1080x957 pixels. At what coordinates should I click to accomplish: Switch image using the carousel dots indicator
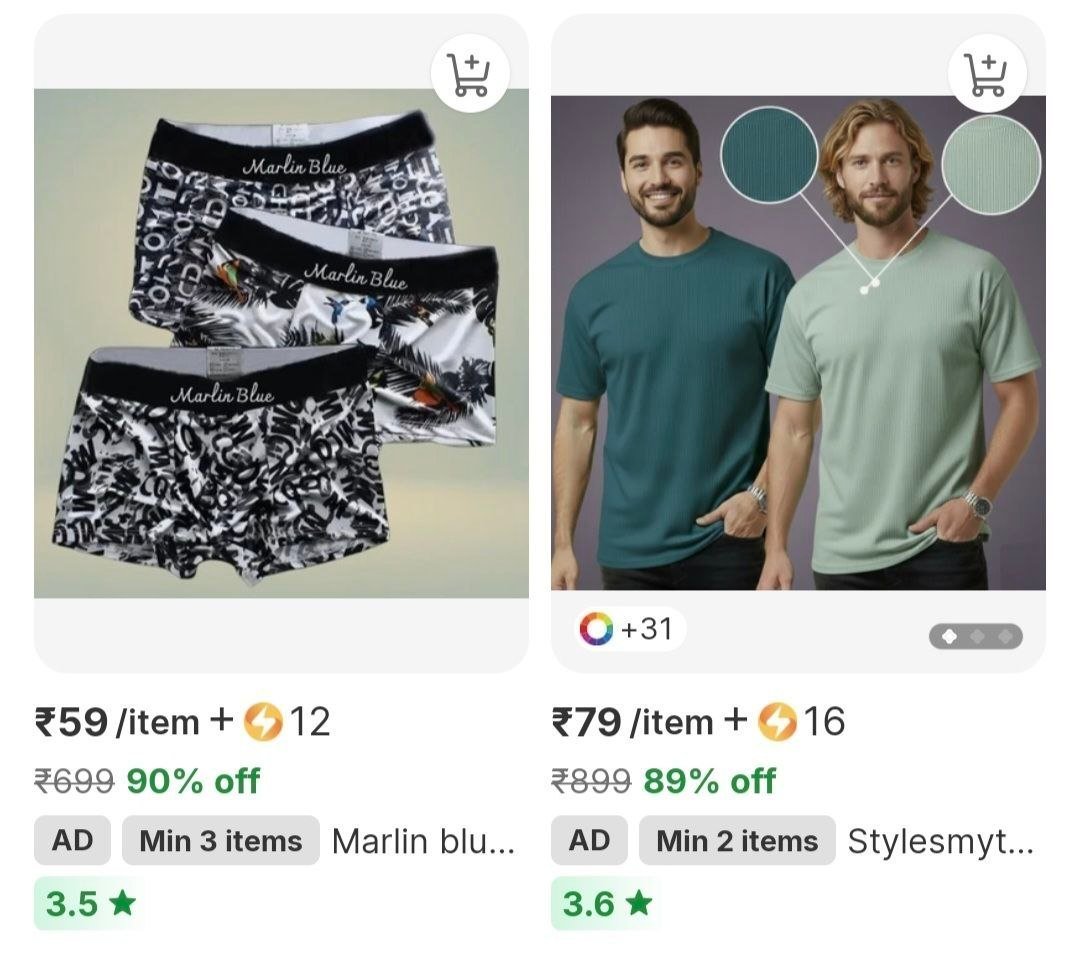click(976, 637)
